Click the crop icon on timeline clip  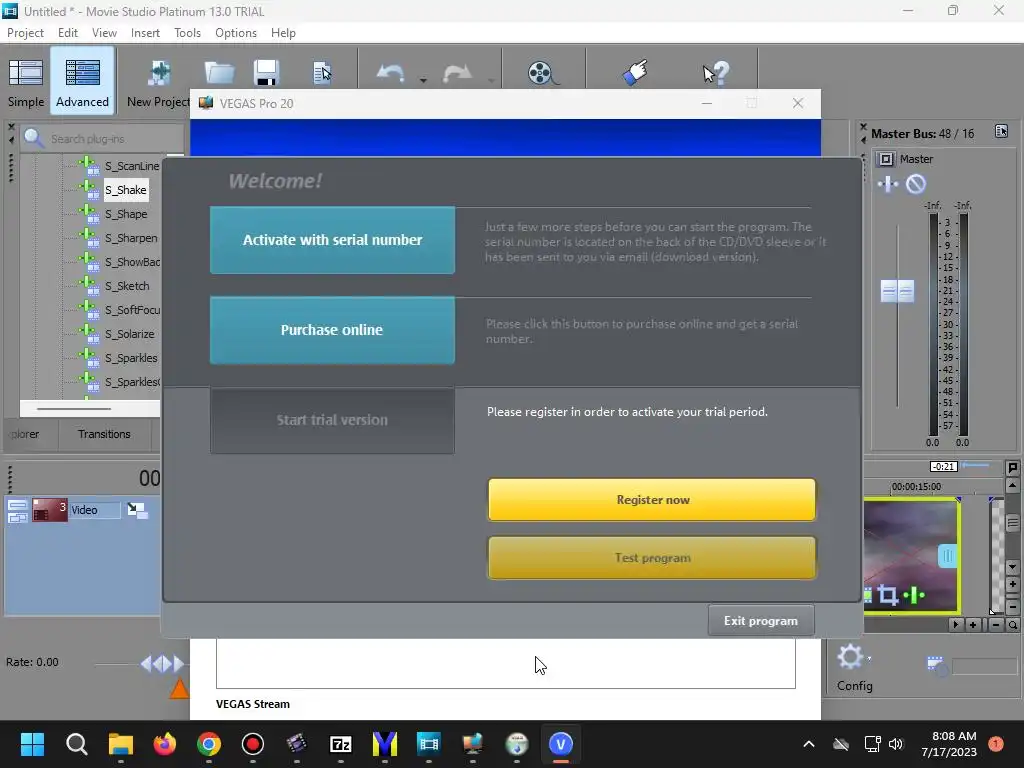pos(887,594)
